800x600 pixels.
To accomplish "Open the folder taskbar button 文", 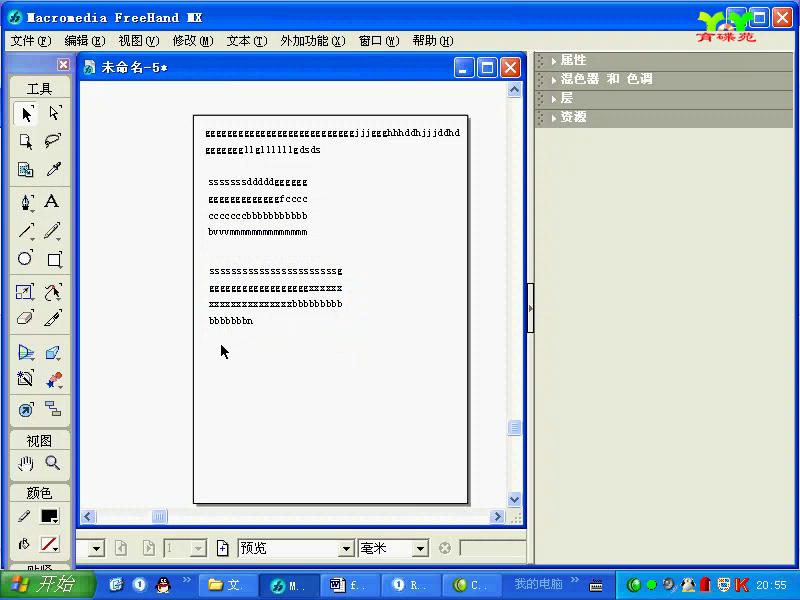I will click(x=227, y=585).
